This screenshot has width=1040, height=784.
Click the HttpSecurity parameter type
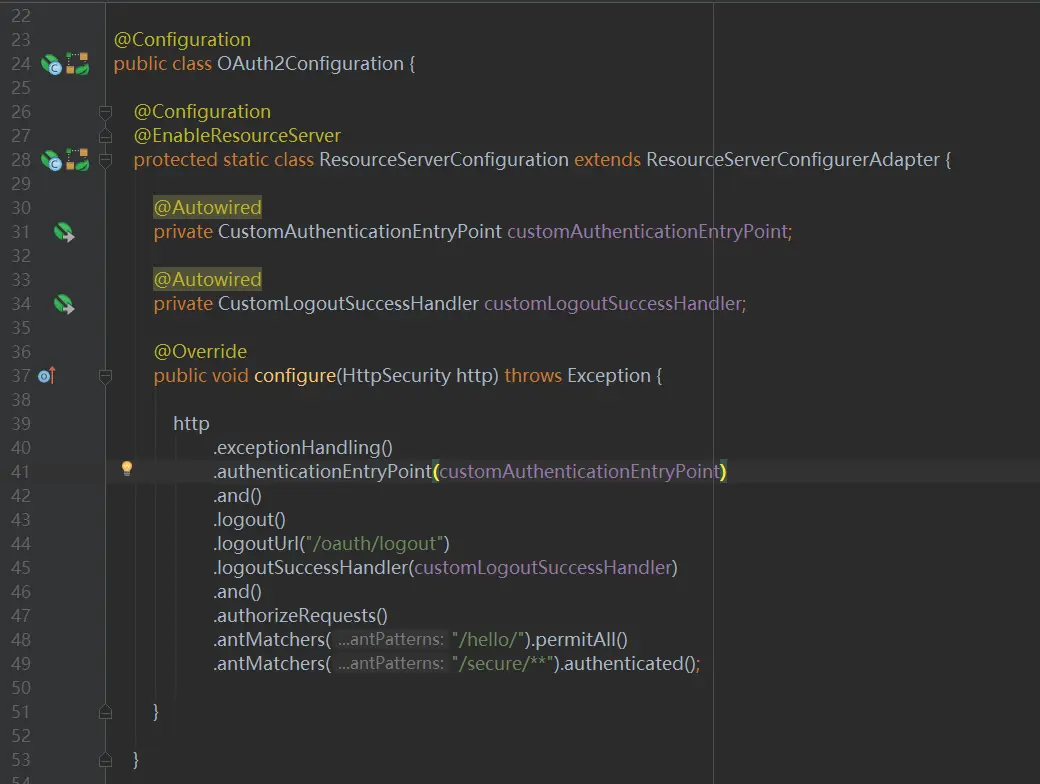(396, 376)
